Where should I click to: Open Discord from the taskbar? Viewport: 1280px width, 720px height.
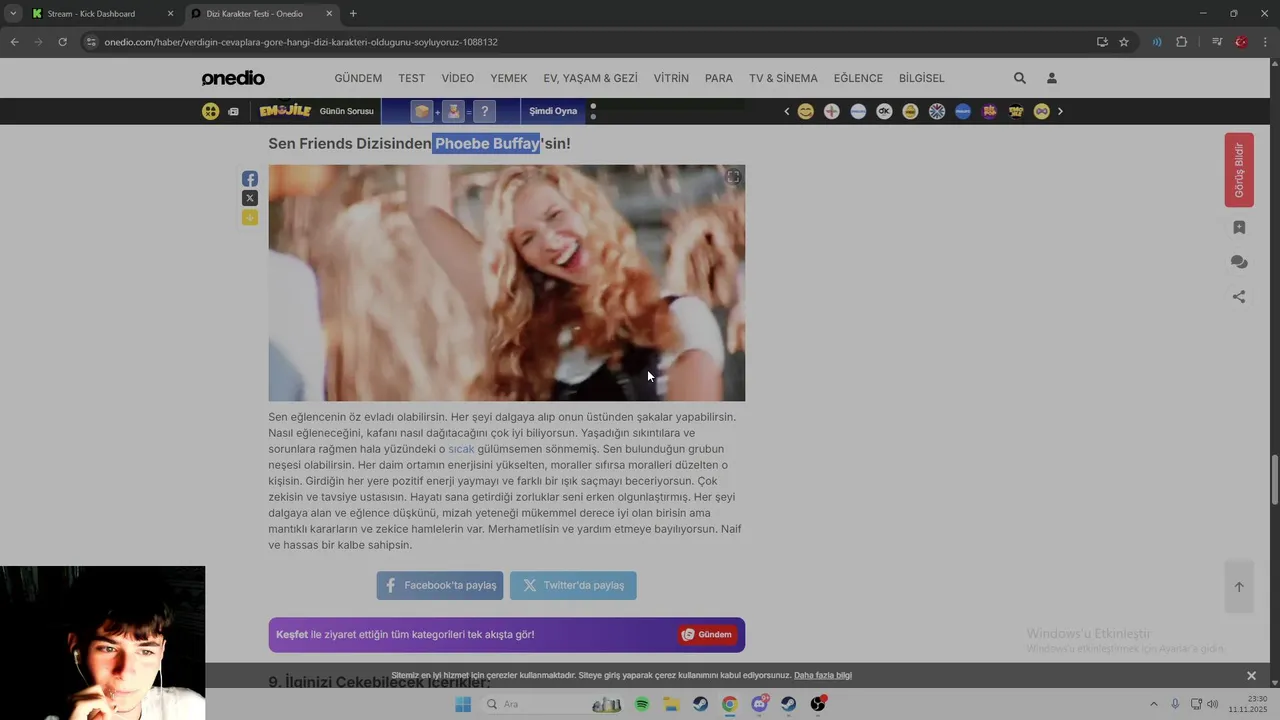[x=759, y=704]
